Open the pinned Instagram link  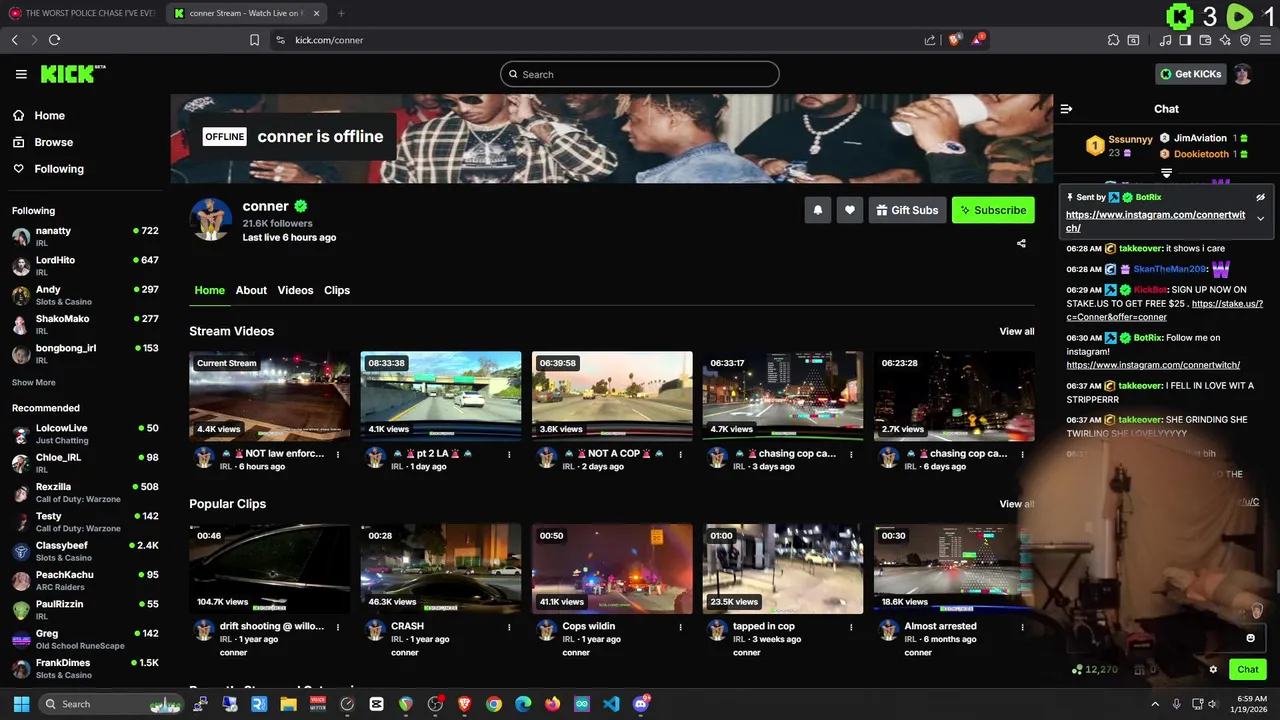click(1156, 221)
